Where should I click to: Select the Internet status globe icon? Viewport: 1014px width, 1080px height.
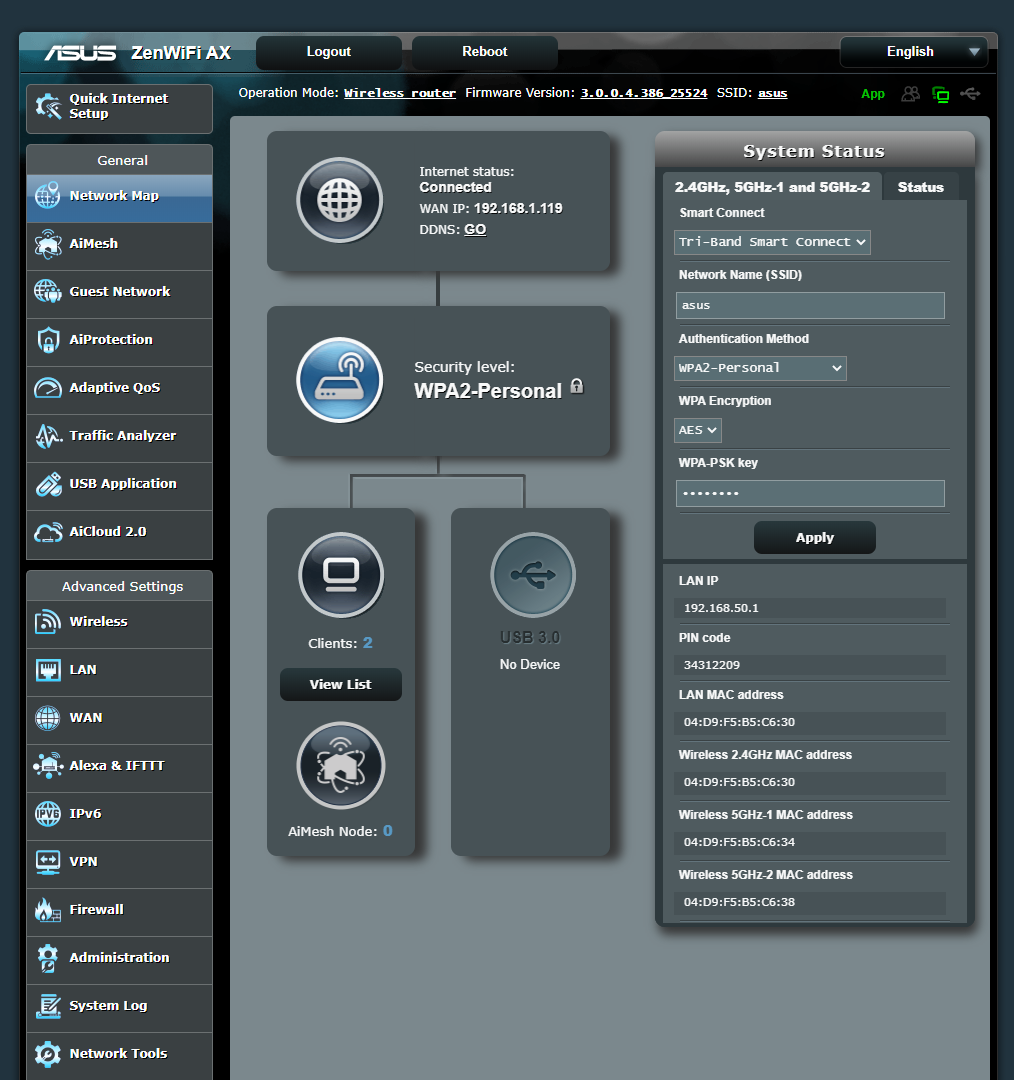pyautogui.click(x=340, y=200)
